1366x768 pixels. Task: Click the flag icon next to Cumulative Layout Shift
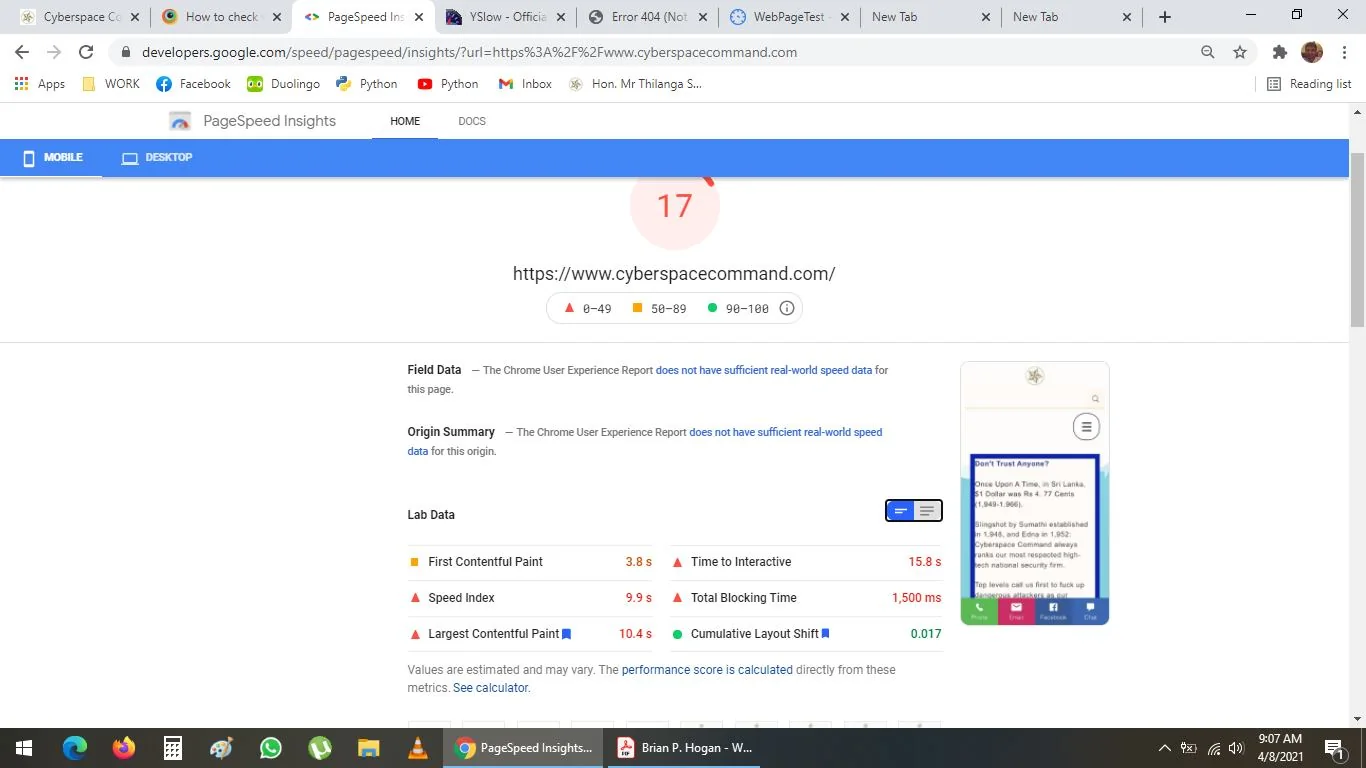825,634
